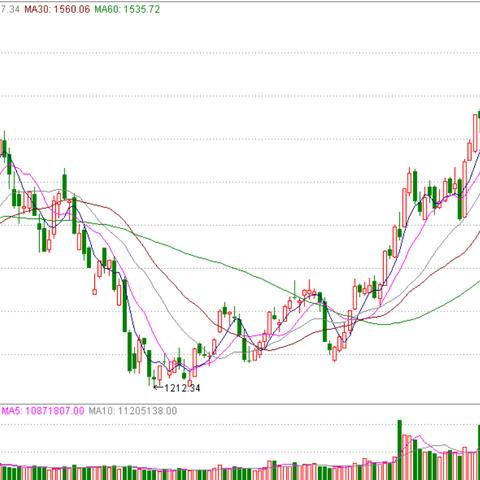Click the red candle at the second dip's bottom
Image resolution: width=480 pixels, height=480 pixels.
335,354
